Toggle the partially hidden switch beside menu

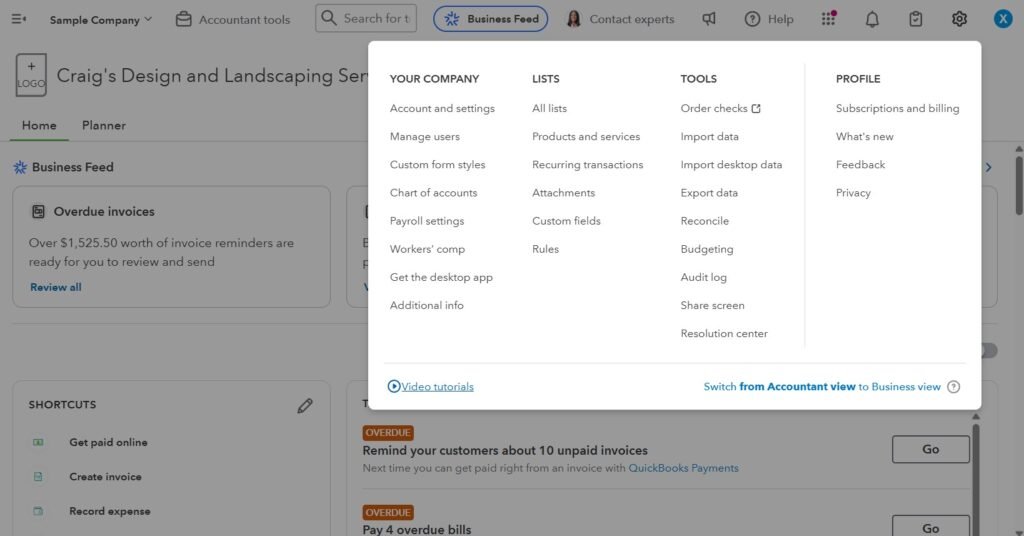(x=989, y=350)
